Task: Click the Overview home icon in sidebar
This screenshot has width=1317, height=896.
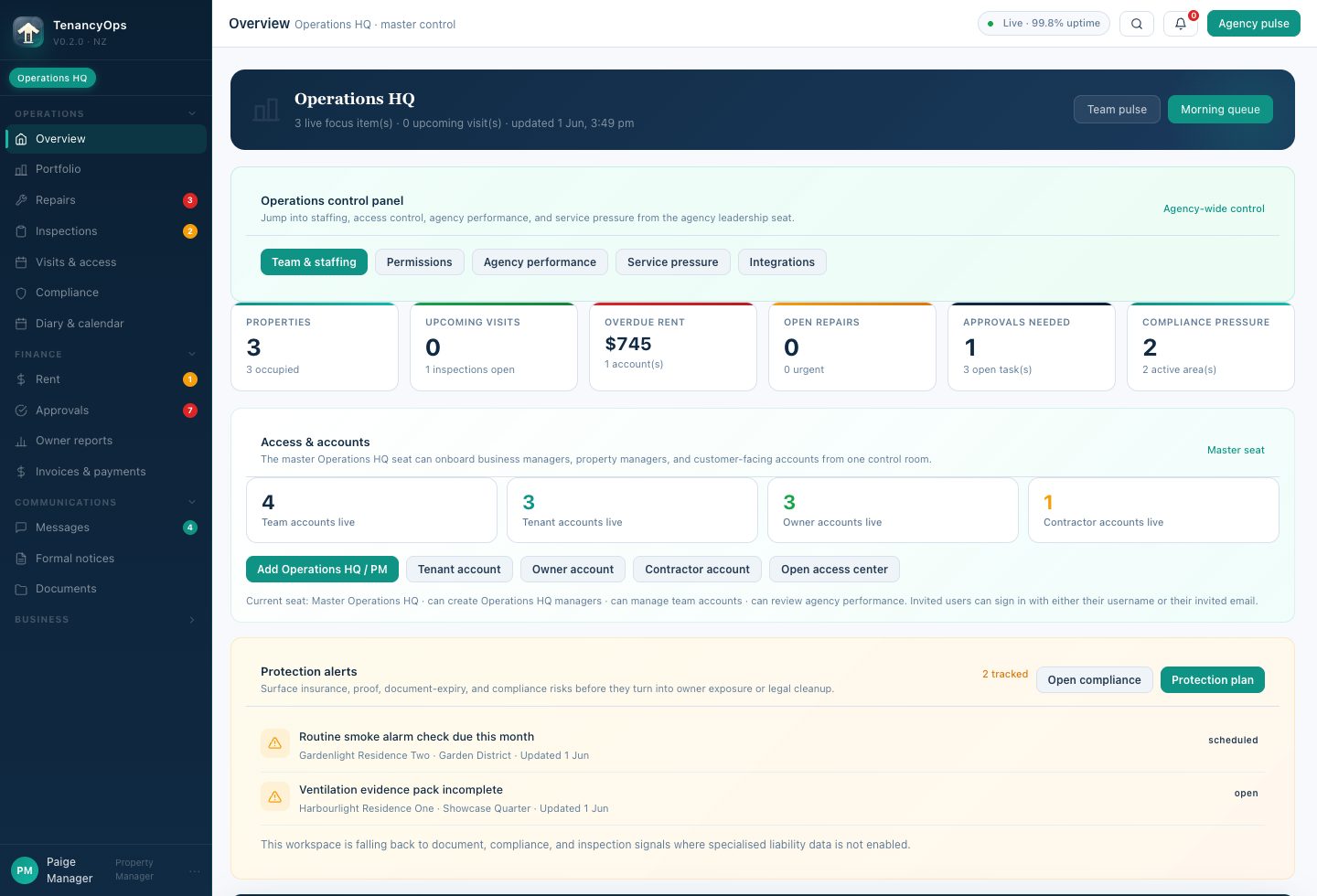Action: click(x=21, y=139)
